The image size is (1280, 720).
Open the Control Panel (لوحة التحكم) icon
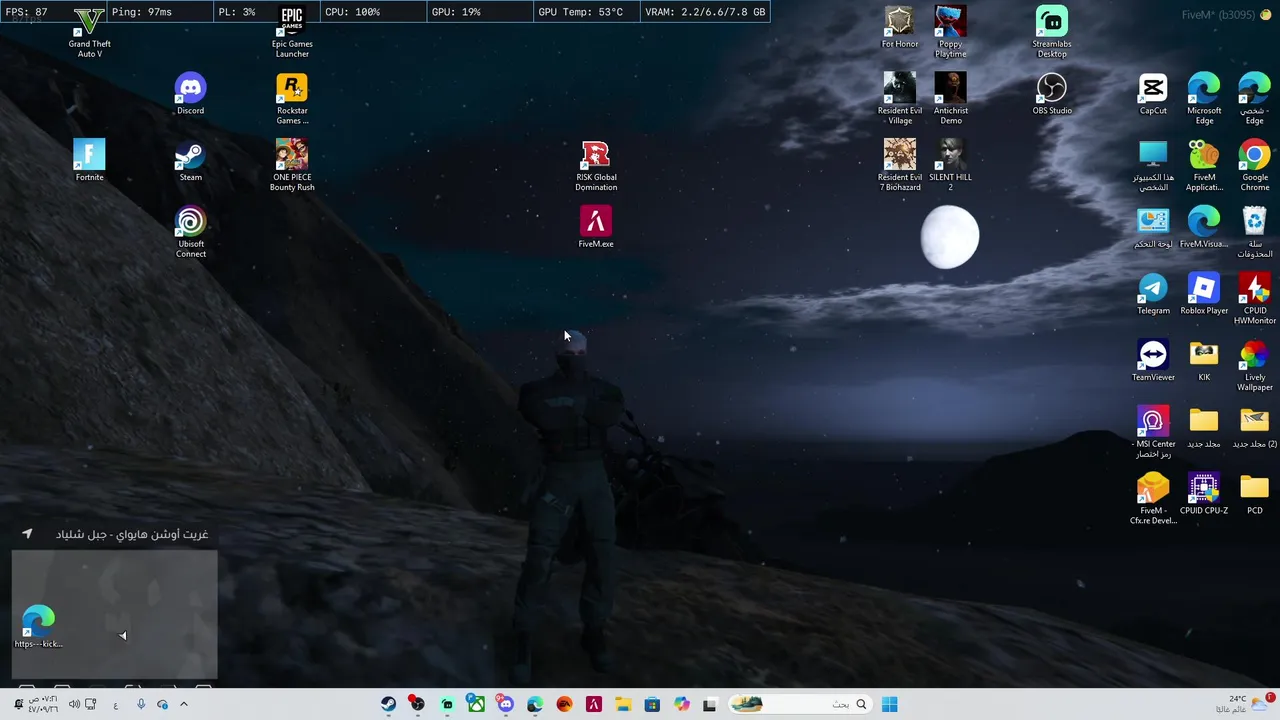pyautogui.click(x=1153, y=227)
